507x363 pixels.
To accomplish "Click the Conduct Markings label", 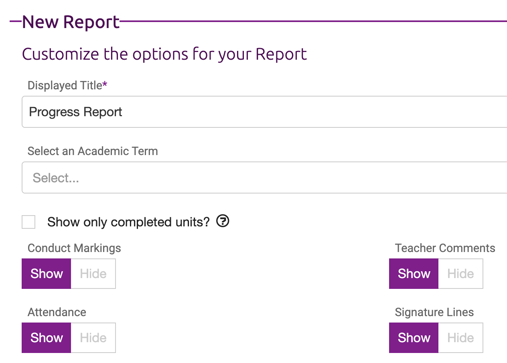I will (x=74, y=248).
